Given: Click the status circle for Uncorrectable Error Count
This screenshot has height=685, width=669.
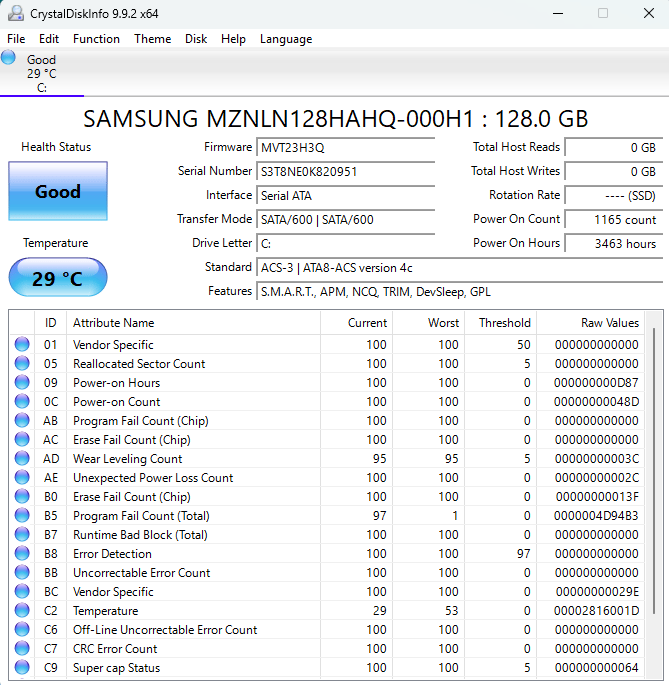Looking at the screenshot, I should [22, 572].
